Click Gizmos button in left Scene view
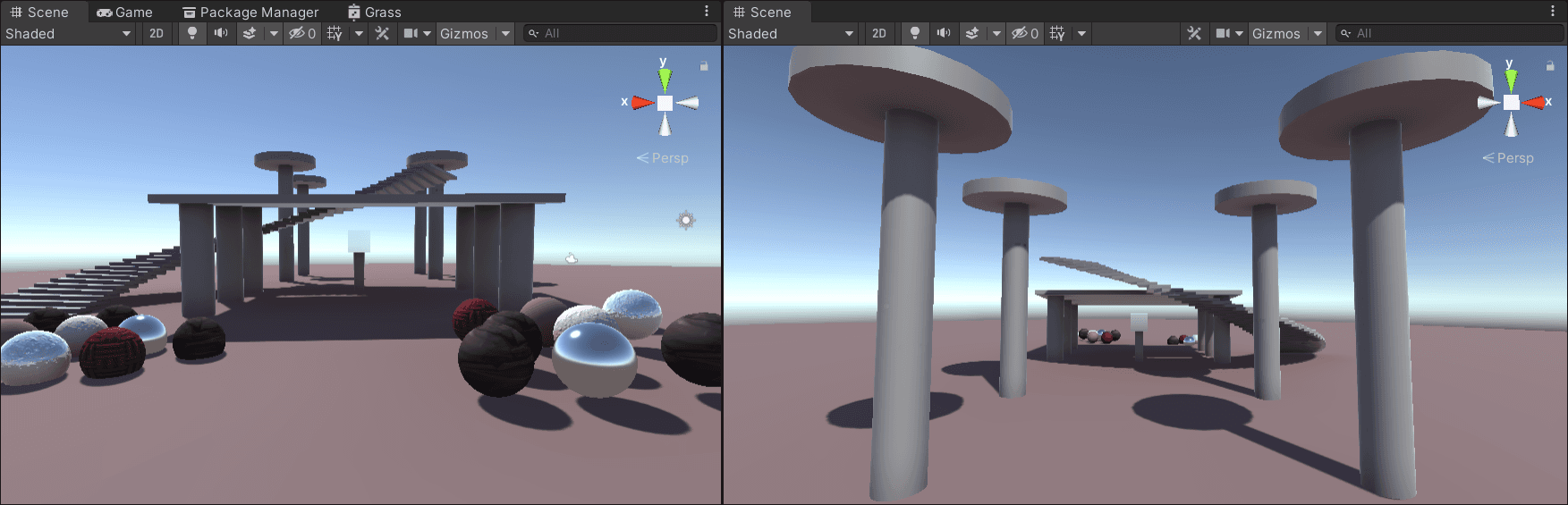This screenshot has height=505, width=1568. click(464, 33)
